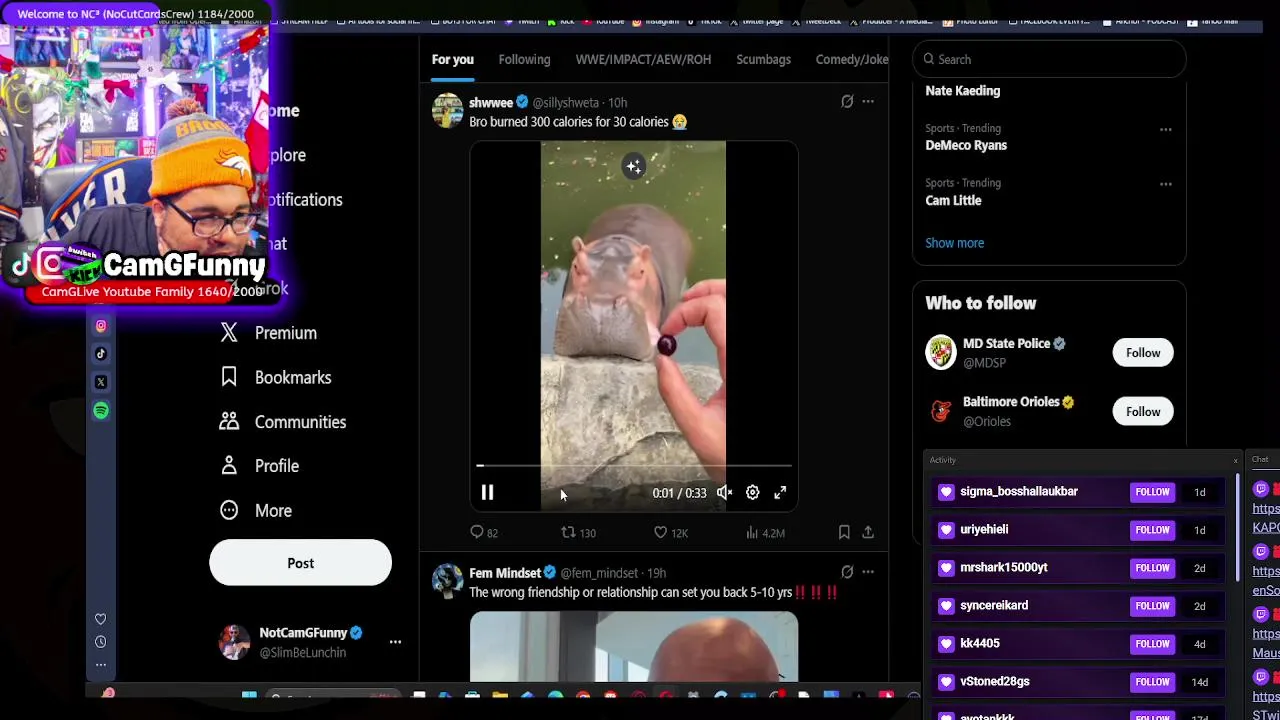The image size is (1280, 720).
Task: Follow kk4405 in Activity panel
Action: [x=1152, y=644]
